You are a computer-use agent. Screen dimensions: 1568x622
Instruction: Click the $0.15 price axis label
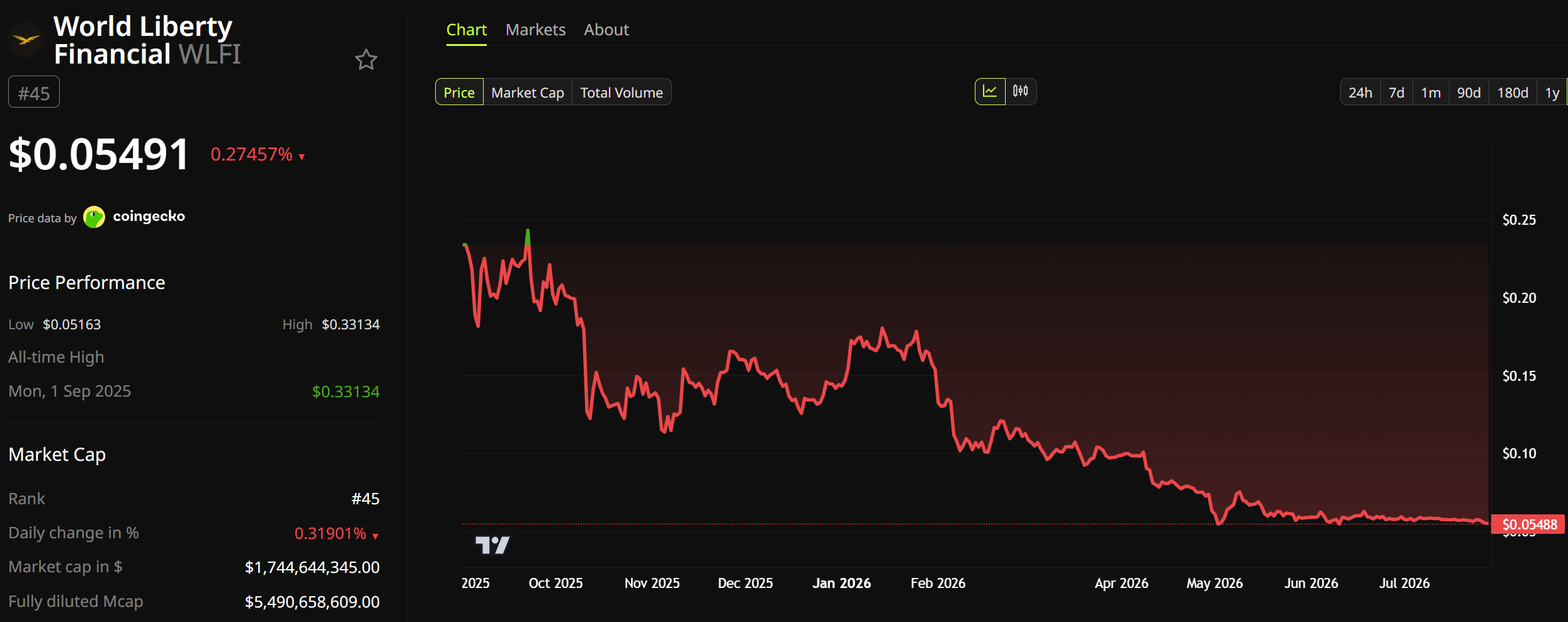coord(1519,376)
